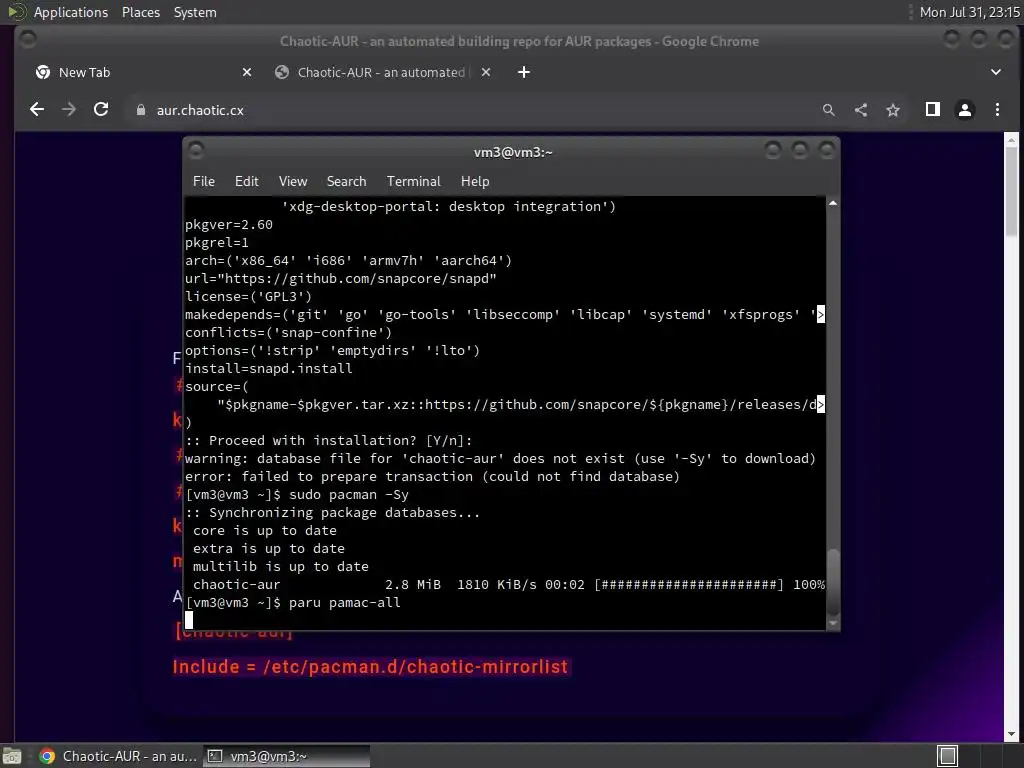Viewport: 1024px width, 768px height.
Task: Close the Chaotic-AUR tab
Action: coord(486,72)
